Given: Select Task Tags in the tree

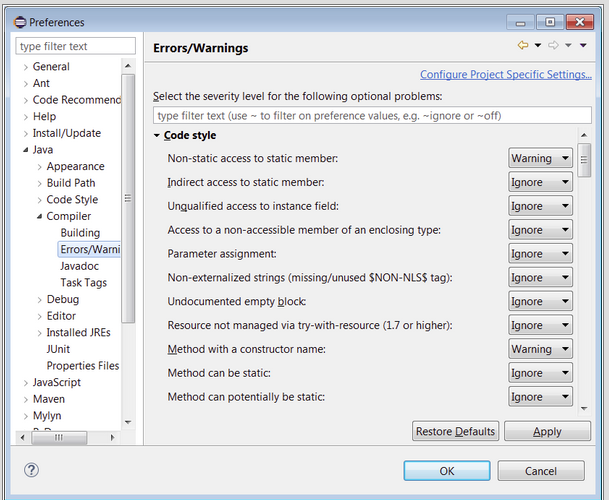Looking at the screenshot, I should click(83, 283).
